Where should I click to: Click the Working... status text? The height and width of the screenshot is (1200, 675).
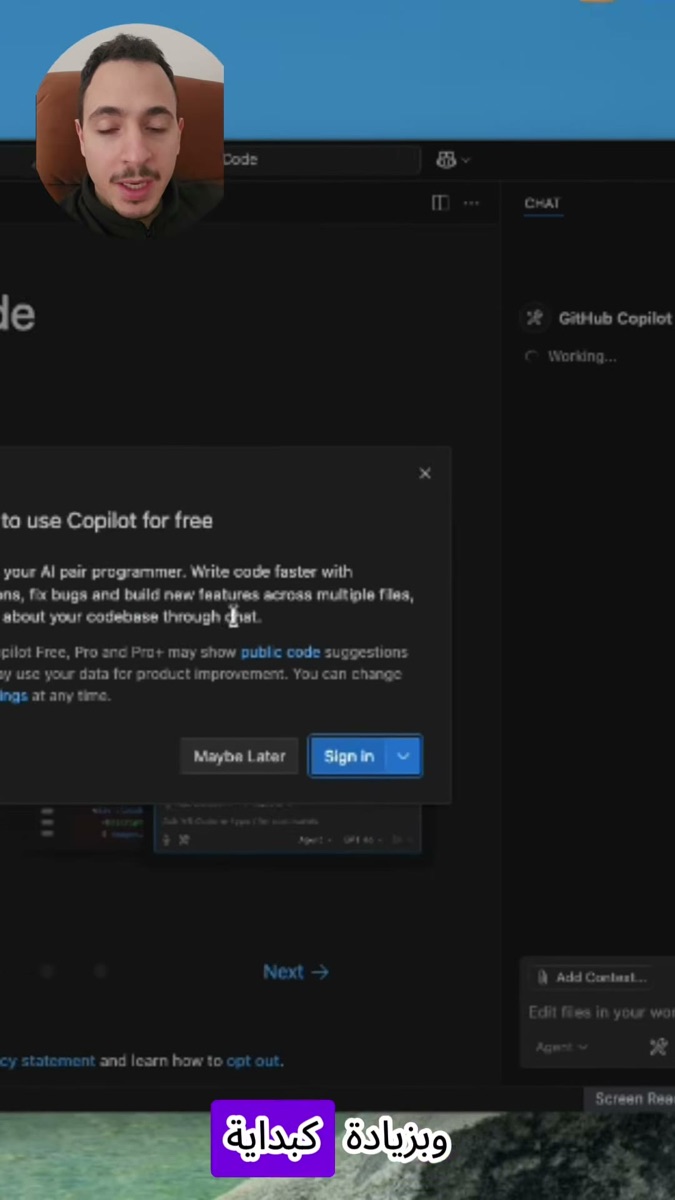coord(582,356)
